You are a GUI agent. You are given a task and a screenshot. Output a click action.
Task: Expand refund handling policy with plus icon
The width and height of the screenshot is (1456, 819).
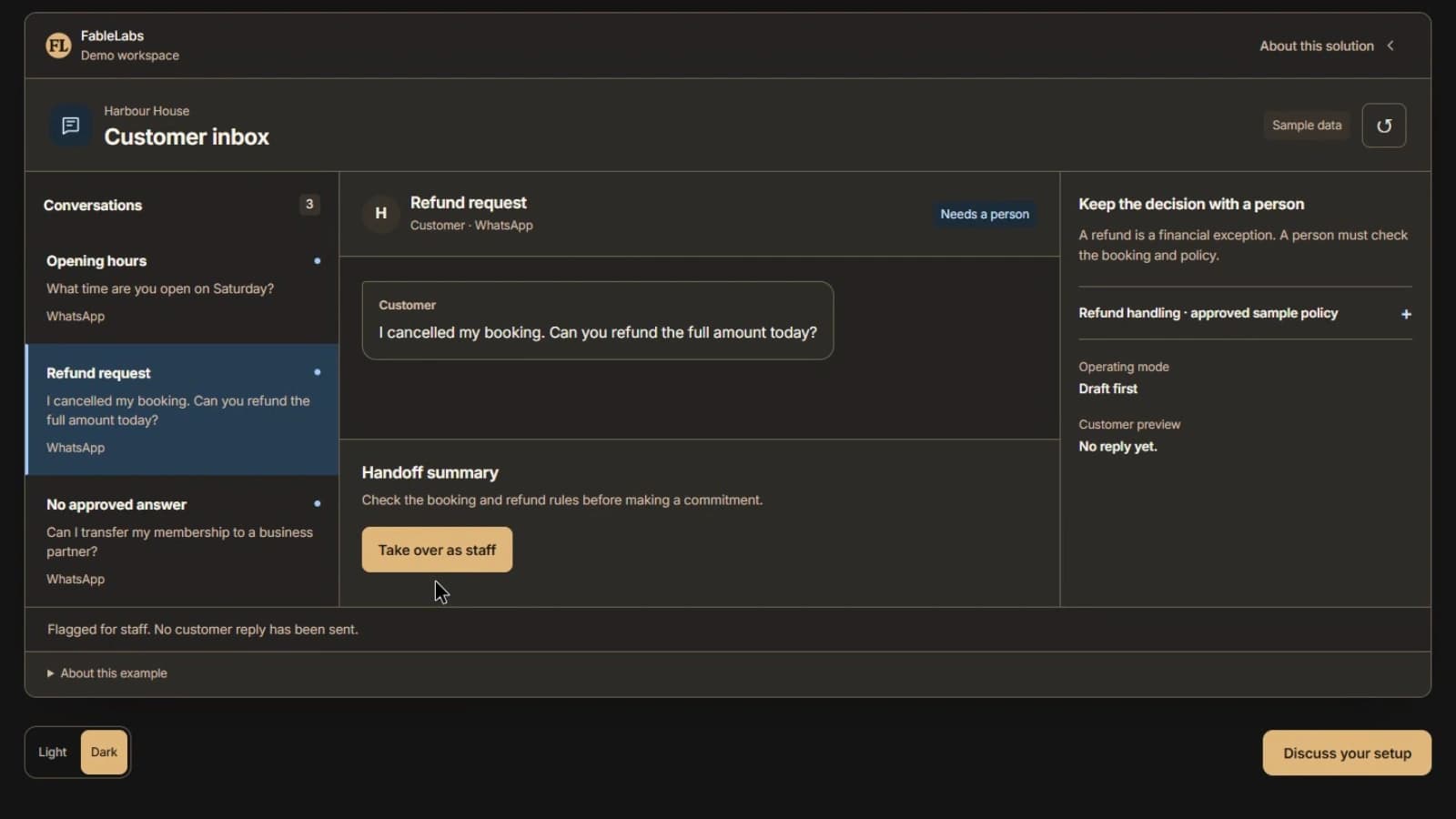click(x=1406, y=314)
